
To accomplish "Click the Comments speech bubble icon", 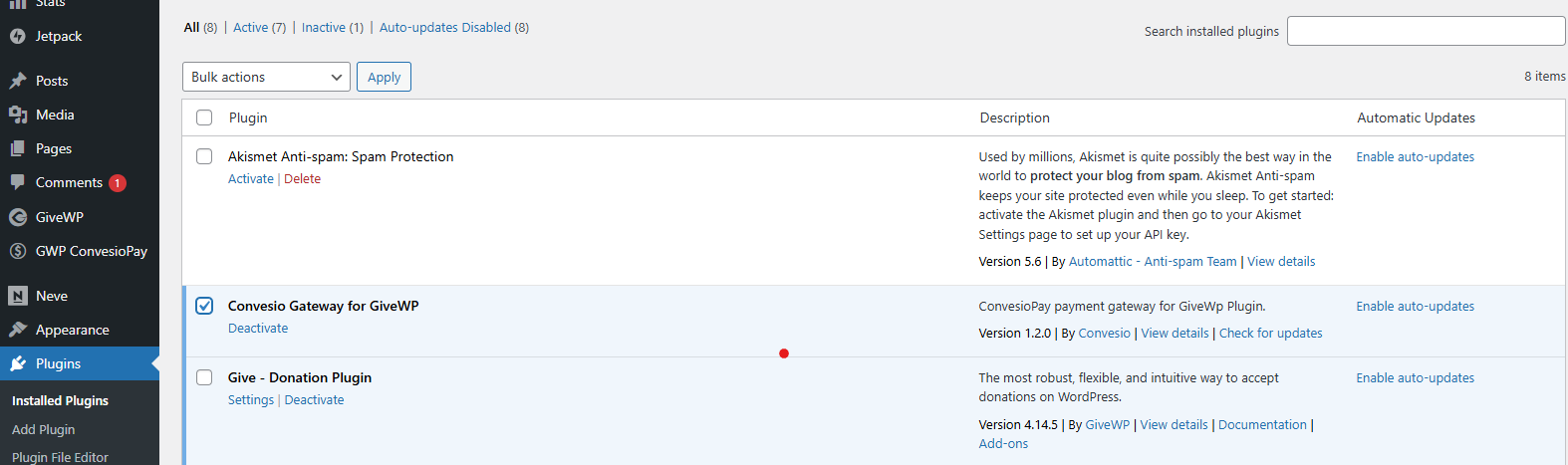I will click(18, 182).
